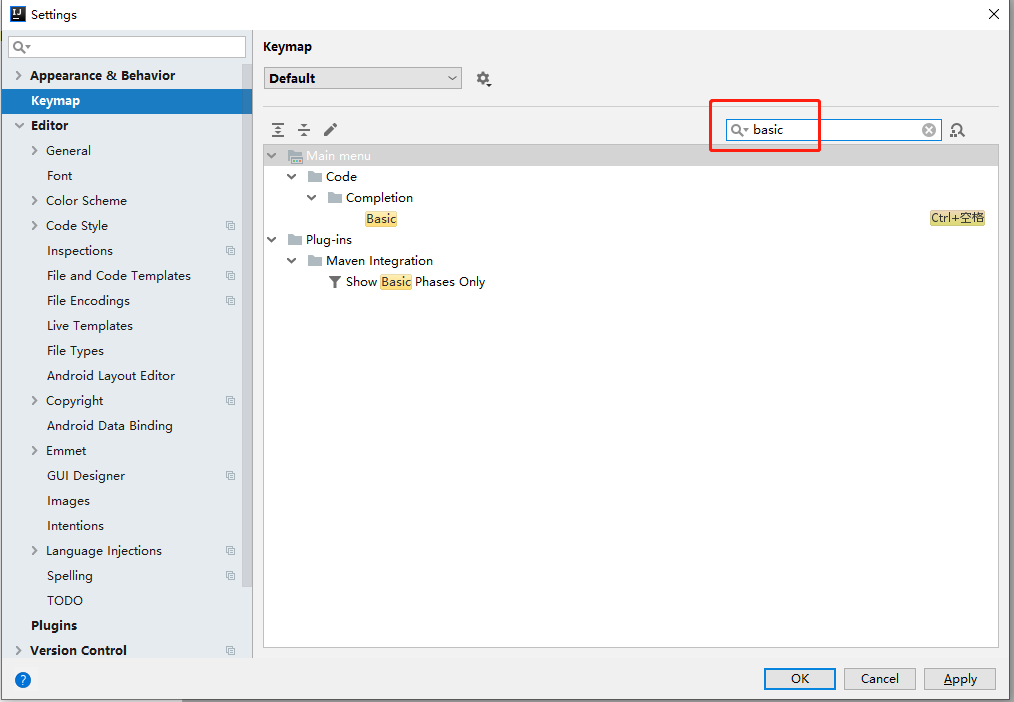Focus the settings sidebar search field

click(127, 47)
